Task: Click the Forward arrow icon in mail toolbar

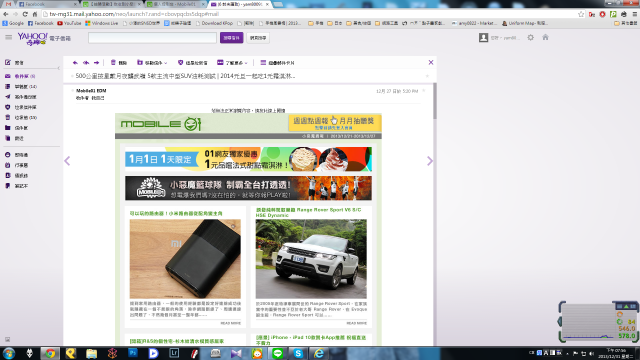Action: pyautogui.click(x=96, y=62)
